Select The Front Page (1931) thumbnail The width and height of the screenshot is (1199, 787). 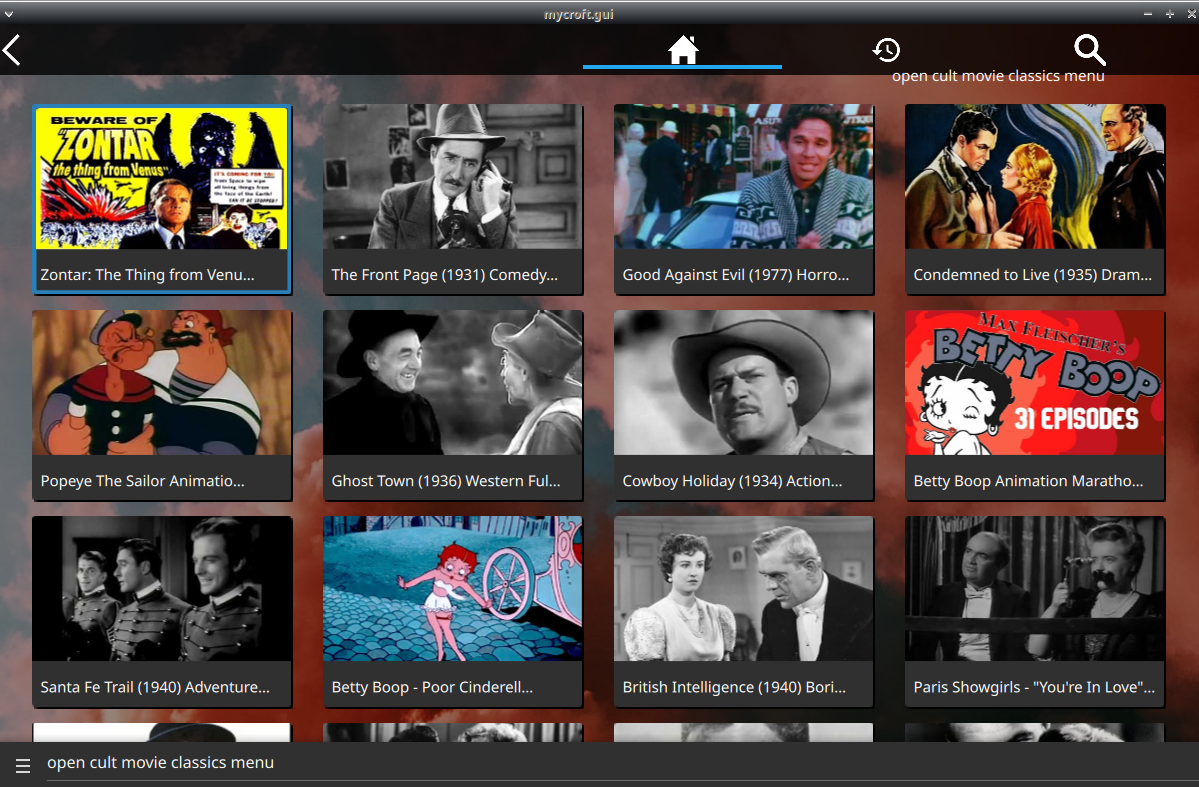(x=453, y=177)
